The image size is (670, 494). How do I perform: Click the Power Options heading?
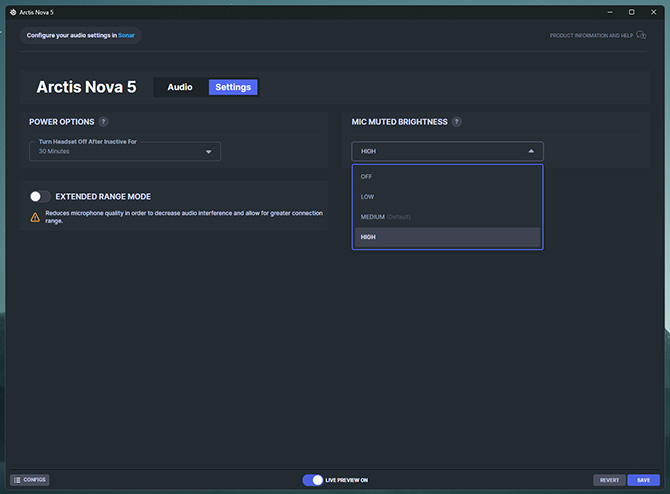62,122
